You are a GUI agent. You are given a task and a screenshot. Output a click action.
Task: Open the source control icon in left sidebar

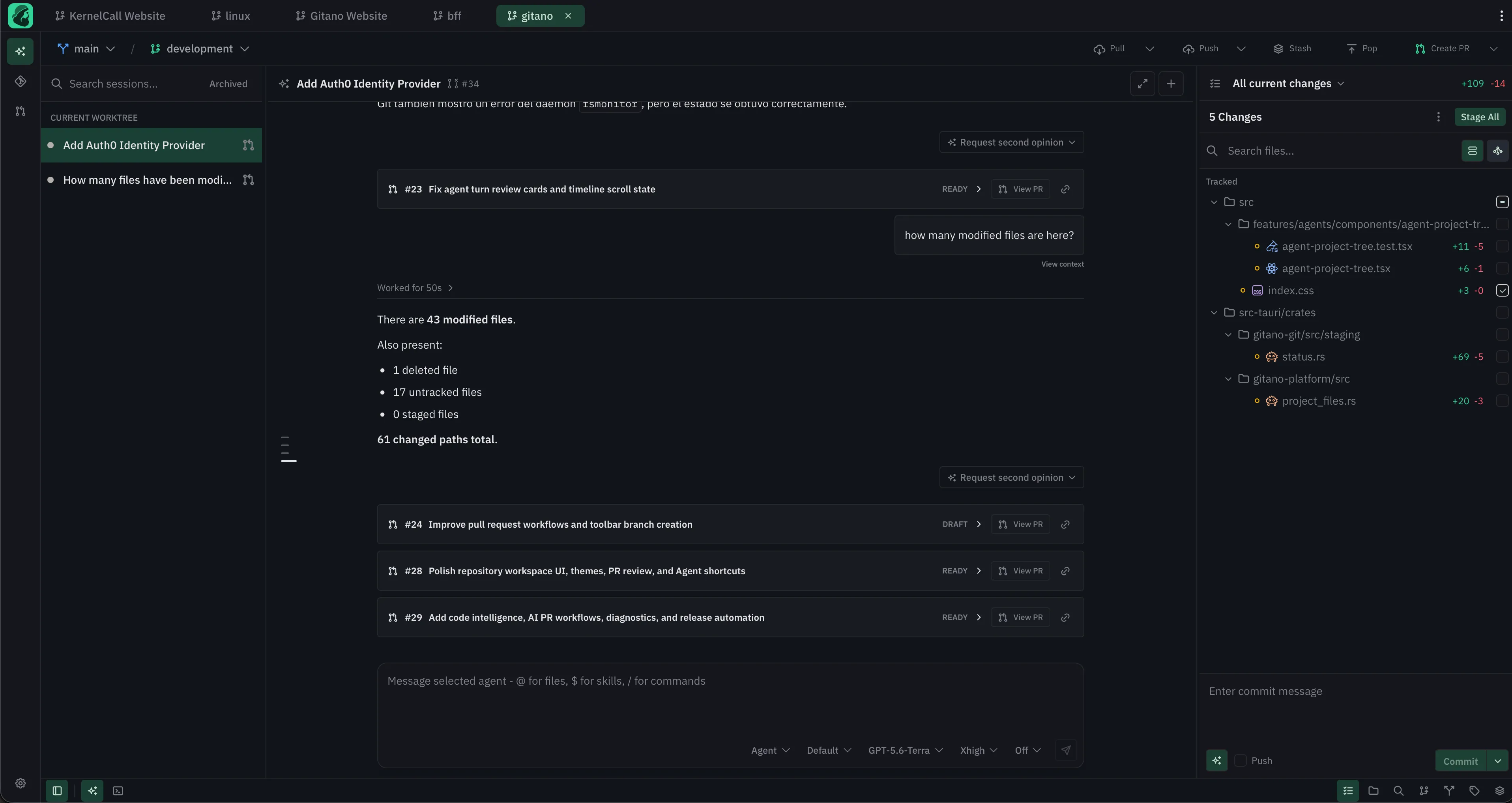click(x=21, y=81)
